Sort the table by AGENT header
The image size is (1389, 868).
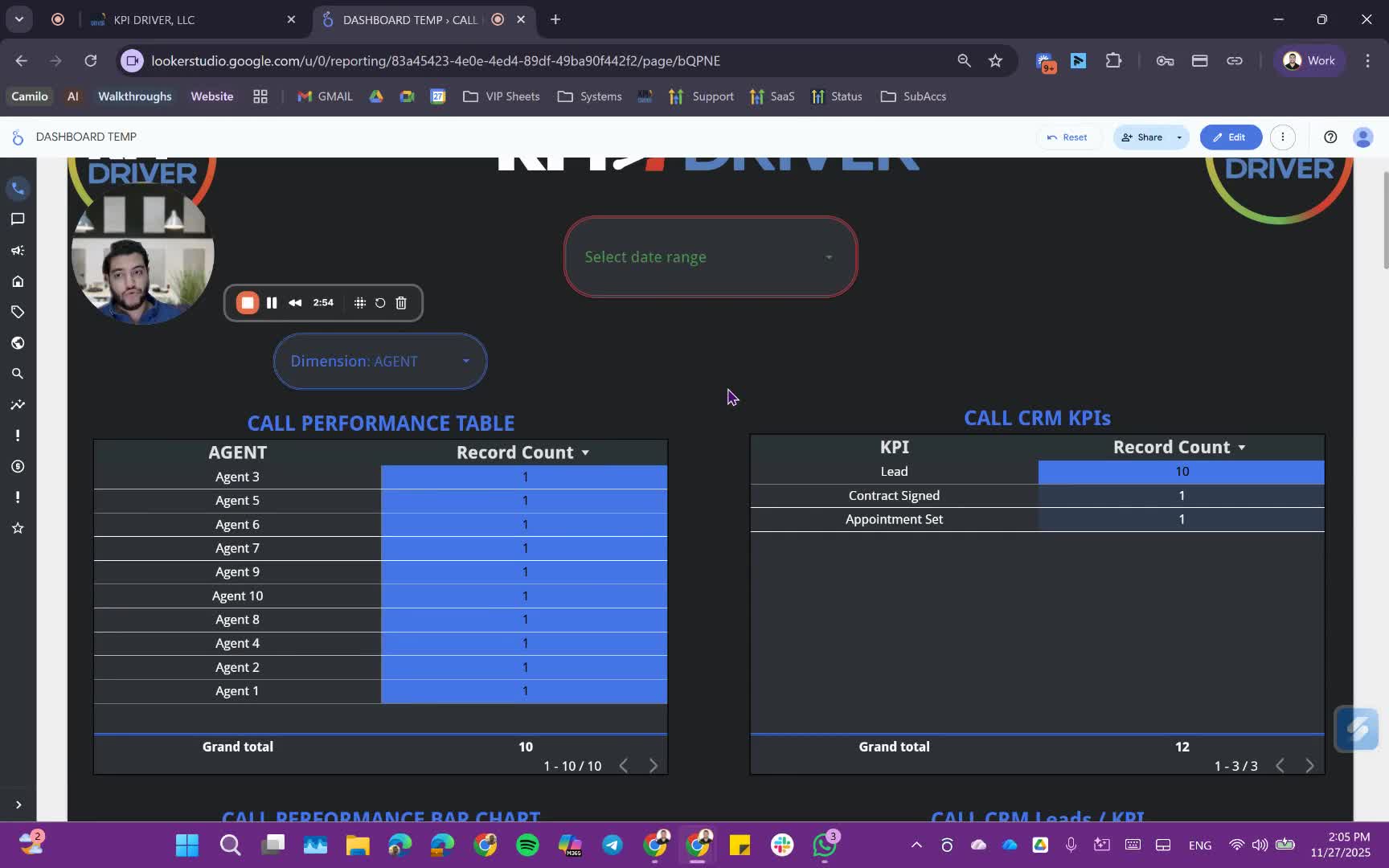point(237,452)
